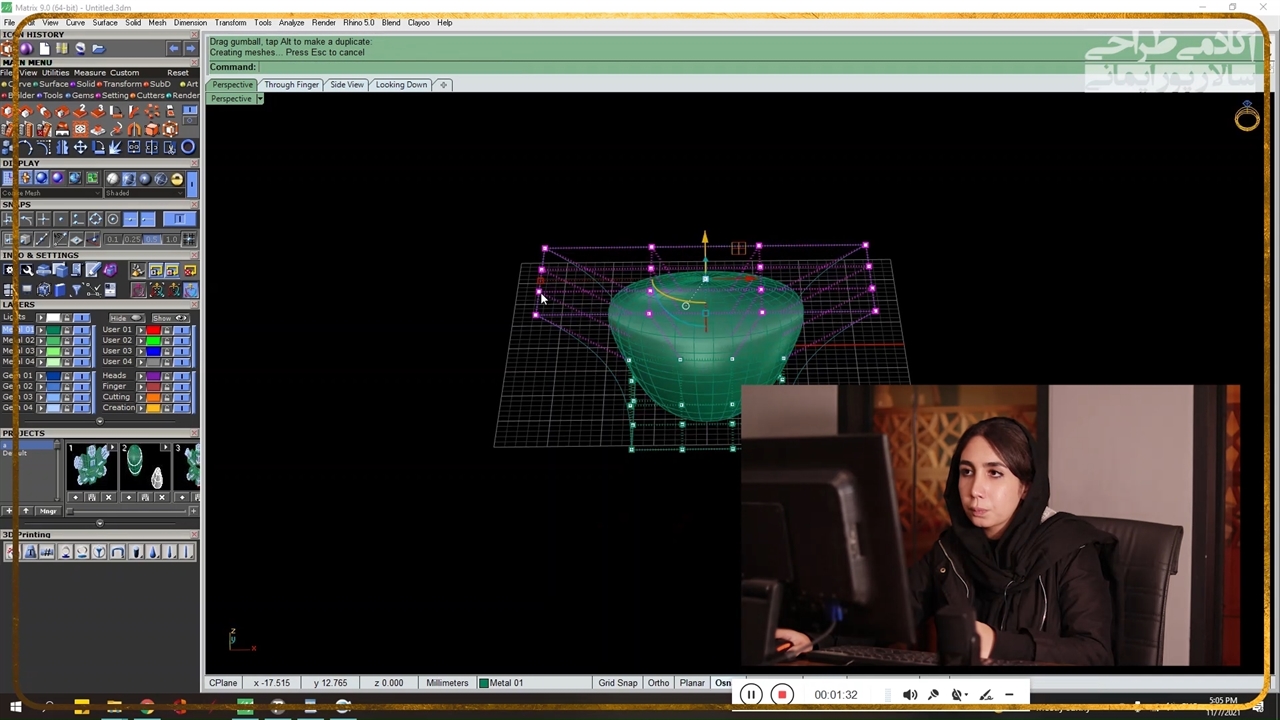This screenshot has width=1280, height=720.
Task: Toggle Ortho mode in status bar
Action: (x=658, y=683)
